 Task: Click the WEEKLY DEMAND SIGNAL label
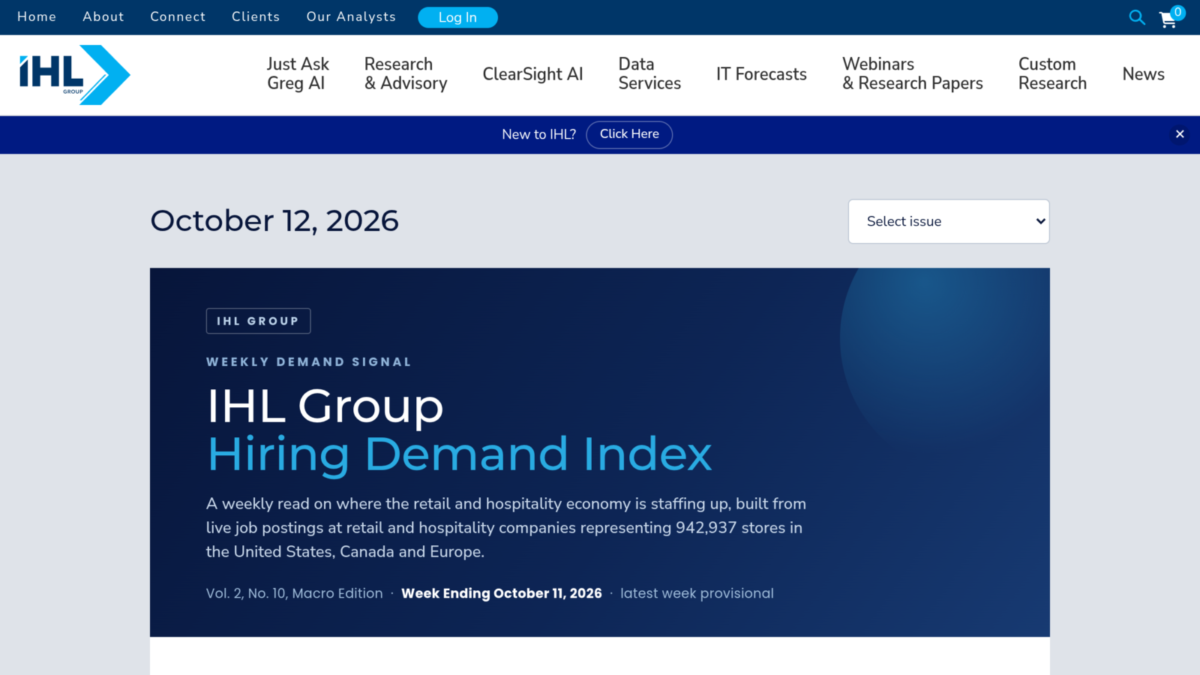[x=309, y=362]
